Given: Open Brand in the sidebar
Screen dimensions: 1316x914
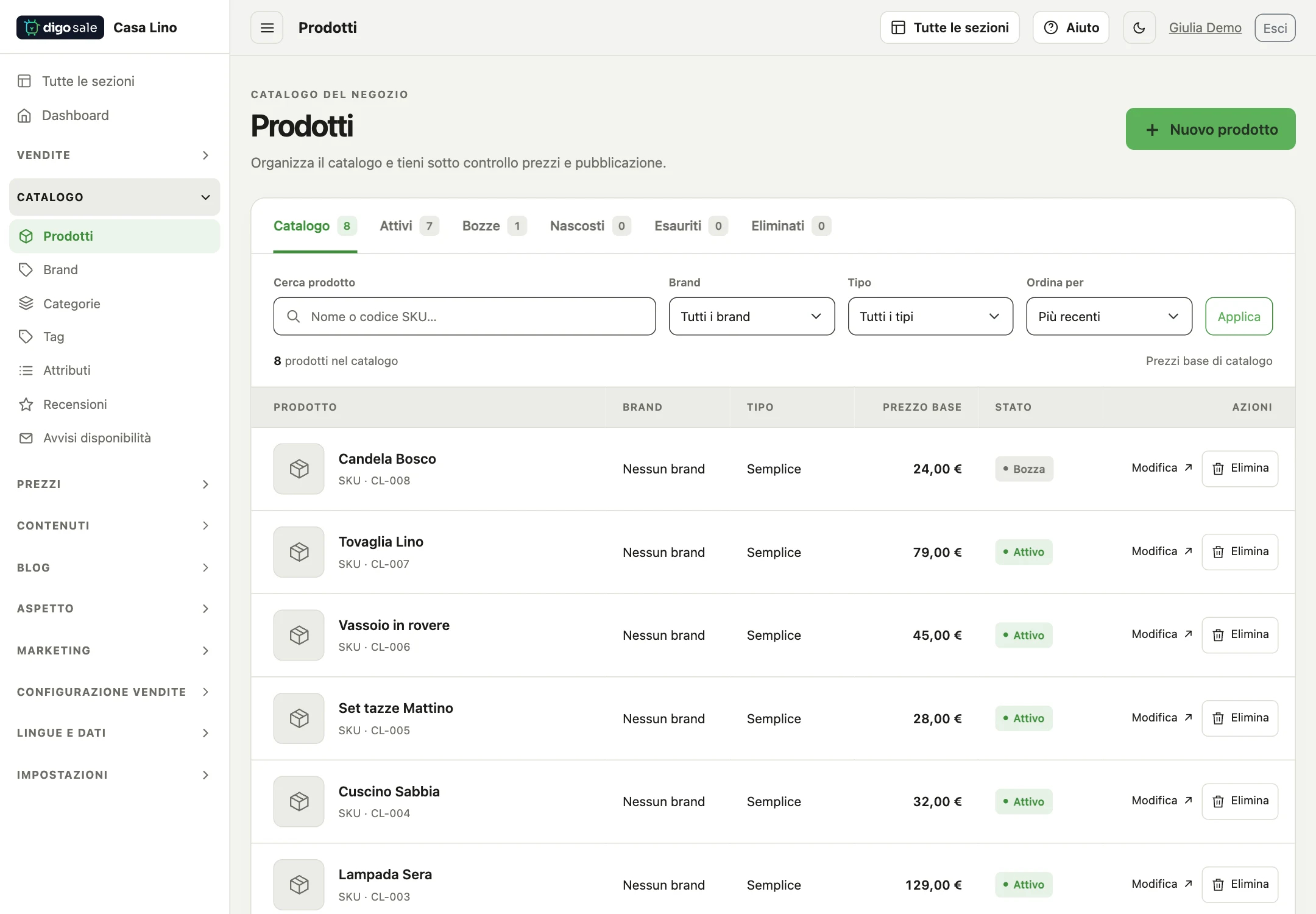Looking at the screenshot, I should 115,269.
